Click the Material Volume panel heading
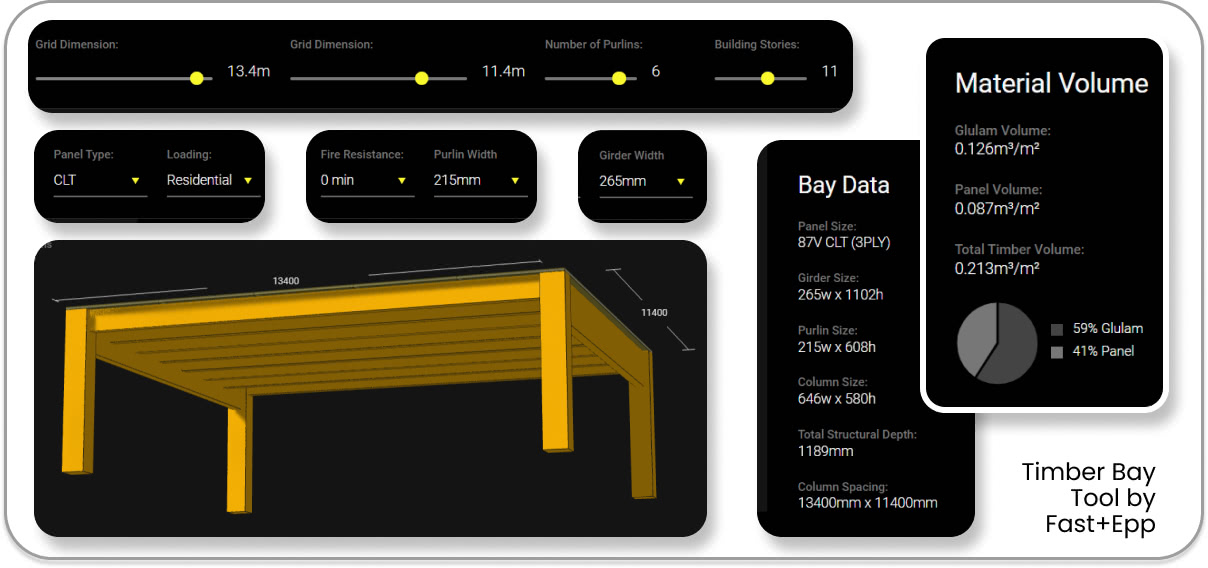Screen dimensions: 1208x568 pos(1051,83)
